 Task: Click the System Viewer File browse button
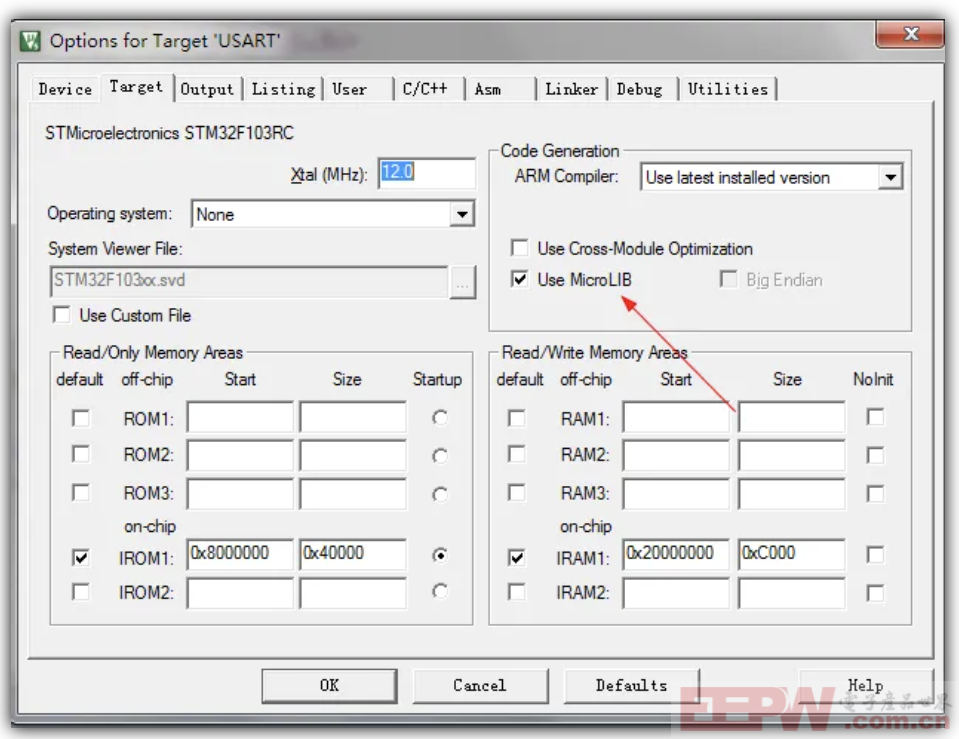[x=462, y=283]
